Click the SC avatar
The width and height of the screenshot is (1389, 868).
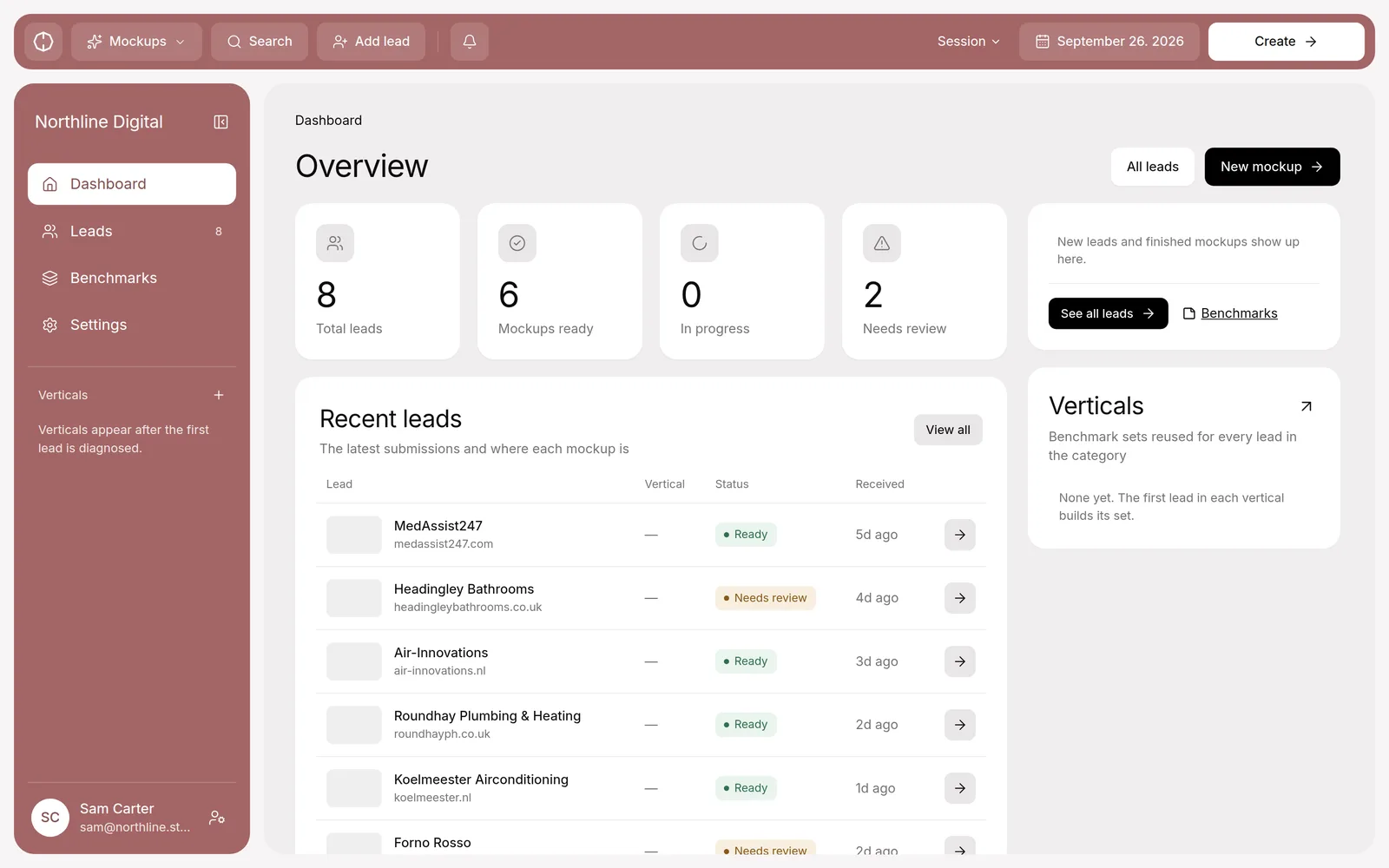coord(50,818)
